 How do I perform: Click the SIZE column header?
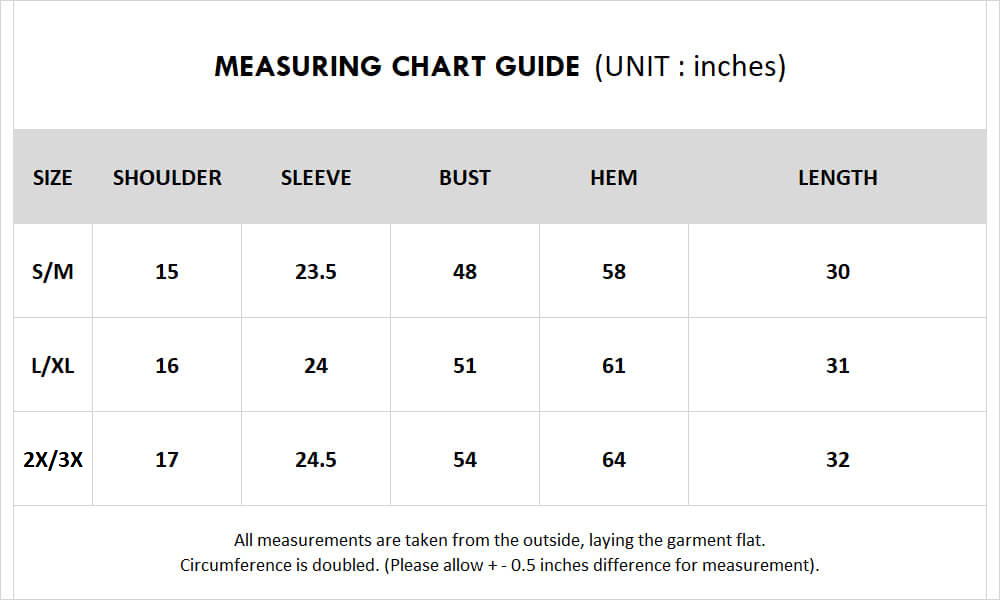(52, 177)
